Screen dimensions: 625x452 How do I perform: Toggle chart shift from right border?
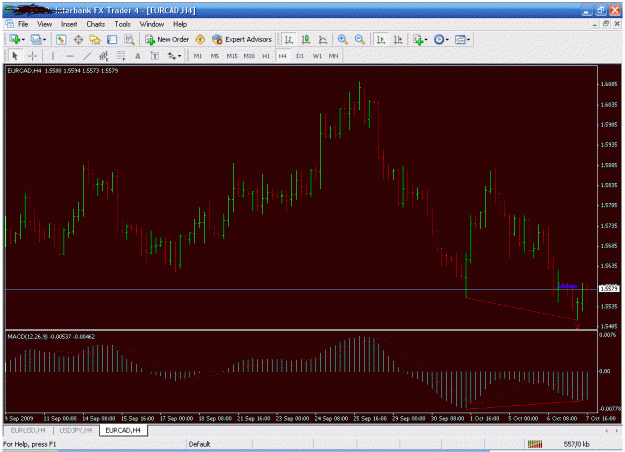398,39
